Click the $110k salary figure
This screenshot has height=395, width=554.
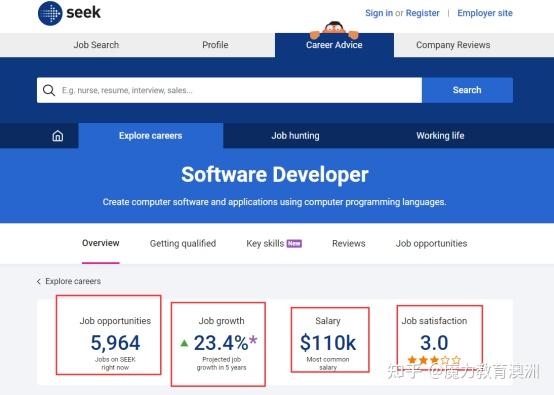pyautogui.click(x=328, y=343)
